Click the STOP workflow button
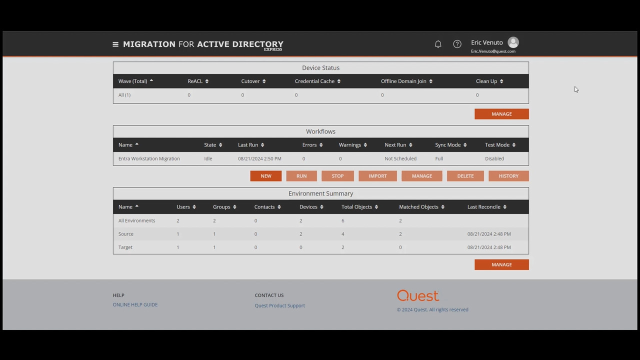 point(338,176)
